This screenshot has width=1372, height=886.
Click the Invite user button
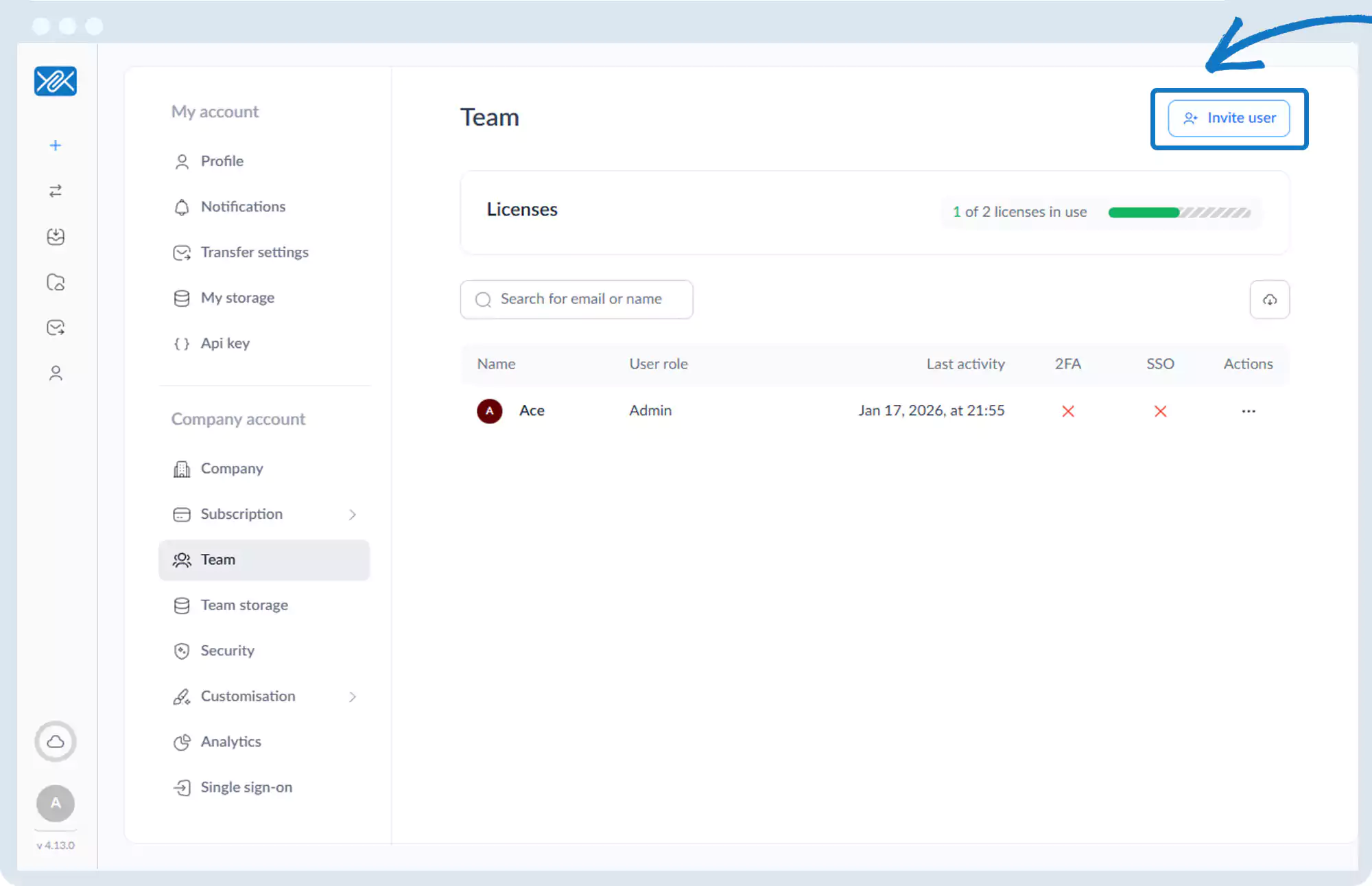[1229, 118]
